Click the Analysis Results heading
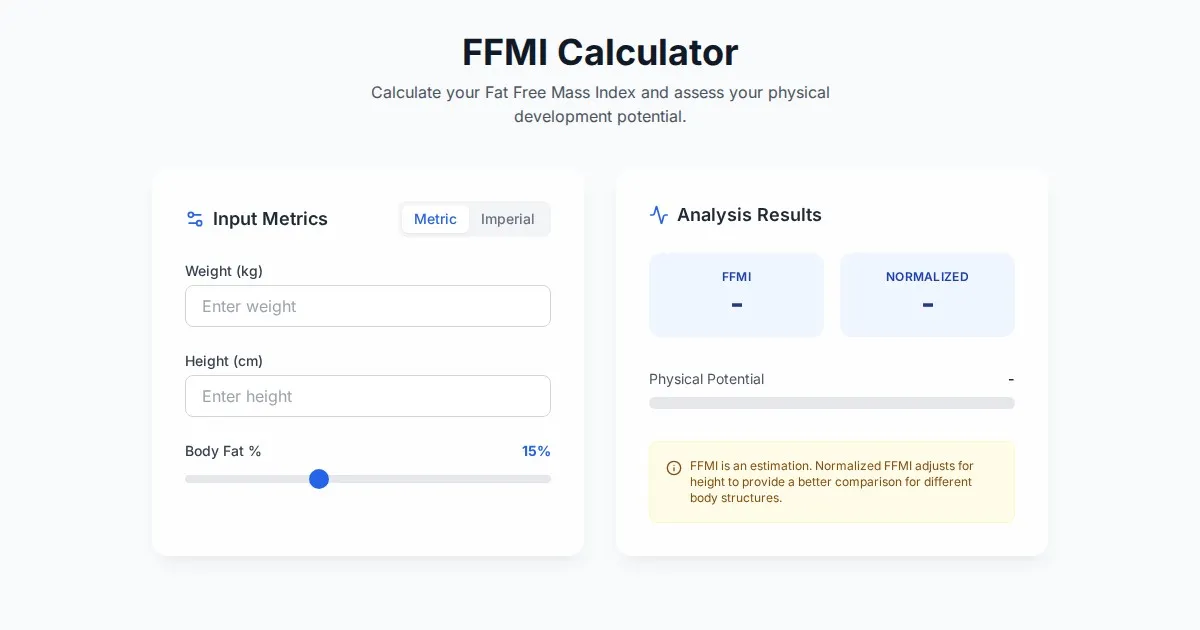 pyautogui.click(x=749, y=215)
